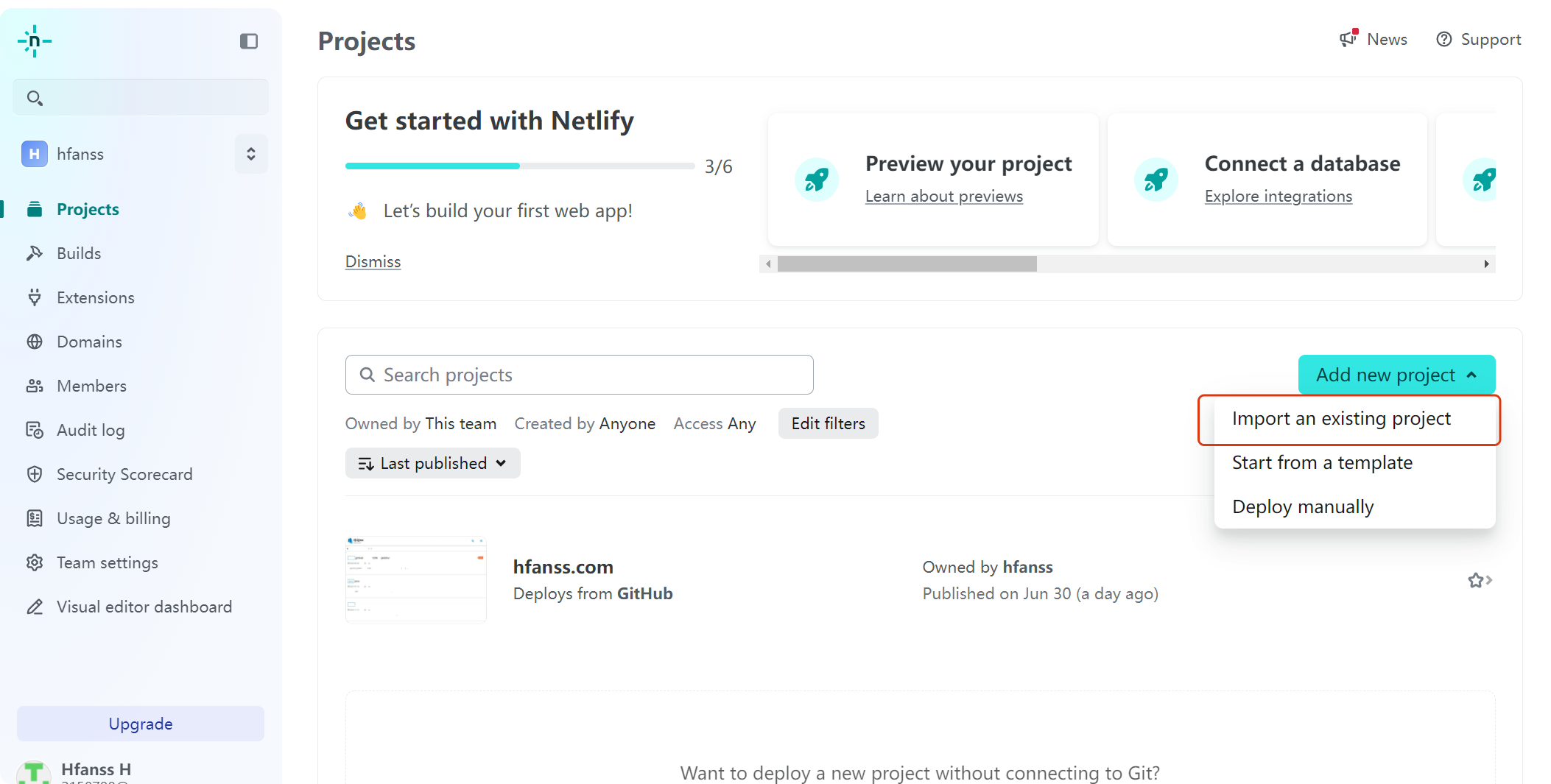Viewport: 1551px width, 784px height.
Task: Click the News megaphone icon
Action: (x=1348, y=38)
